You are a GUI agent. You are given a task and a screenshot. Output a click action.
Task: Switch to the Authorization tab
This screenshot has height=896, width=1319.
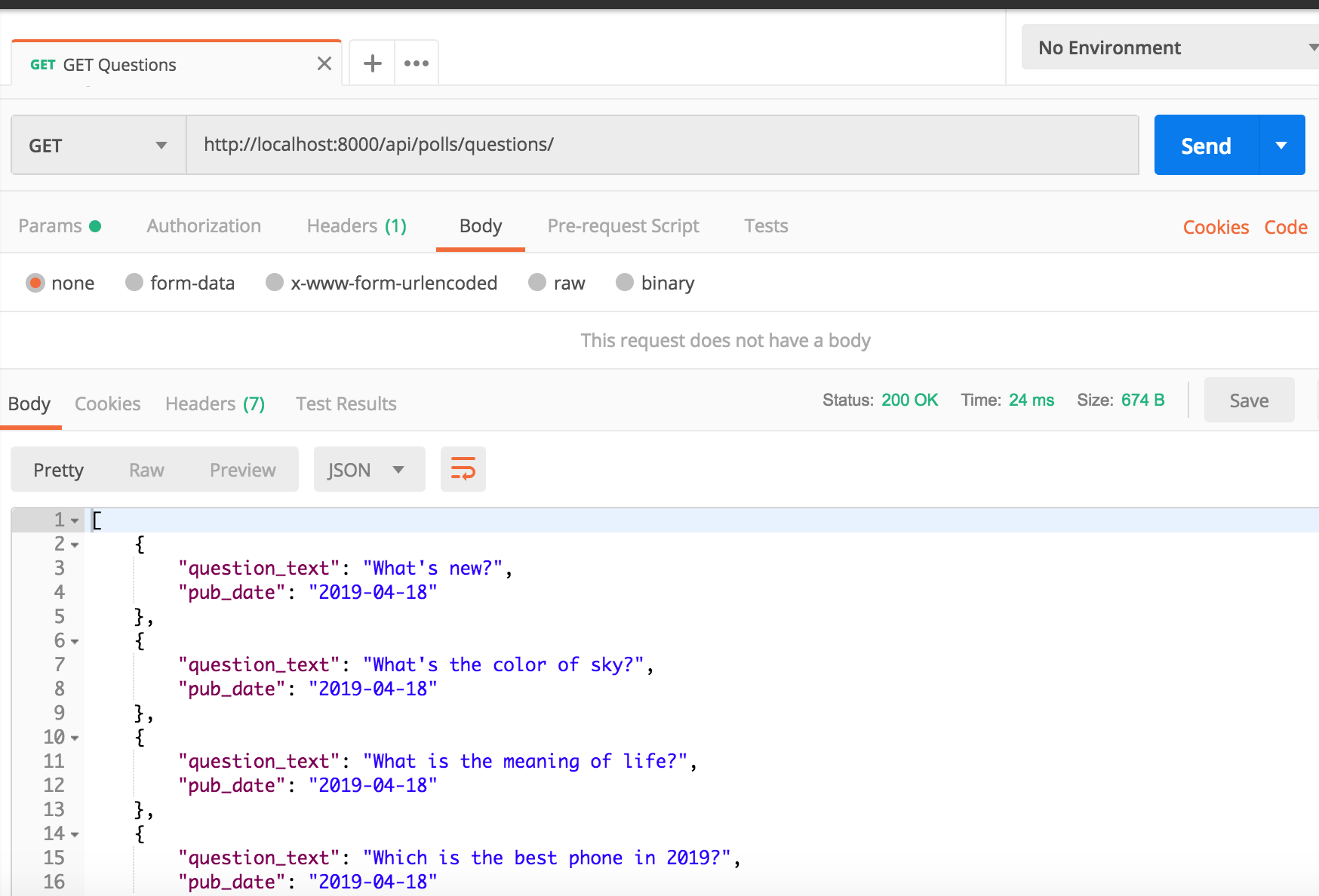[204, 226]
